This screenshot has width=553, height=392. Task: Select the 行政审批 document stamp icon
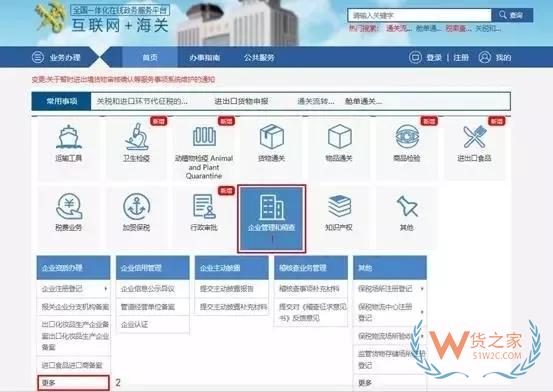pyautogui.click(x=204, y=206)
